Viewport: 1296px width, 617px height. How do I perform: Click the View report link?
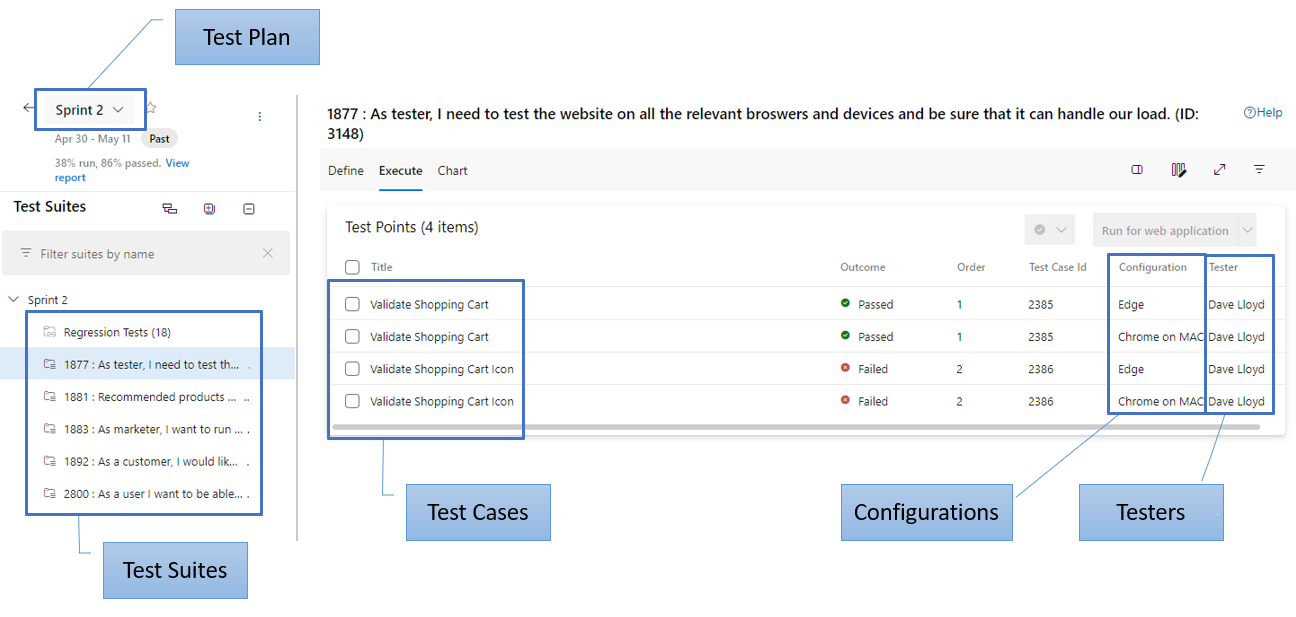tap(176, 162)
